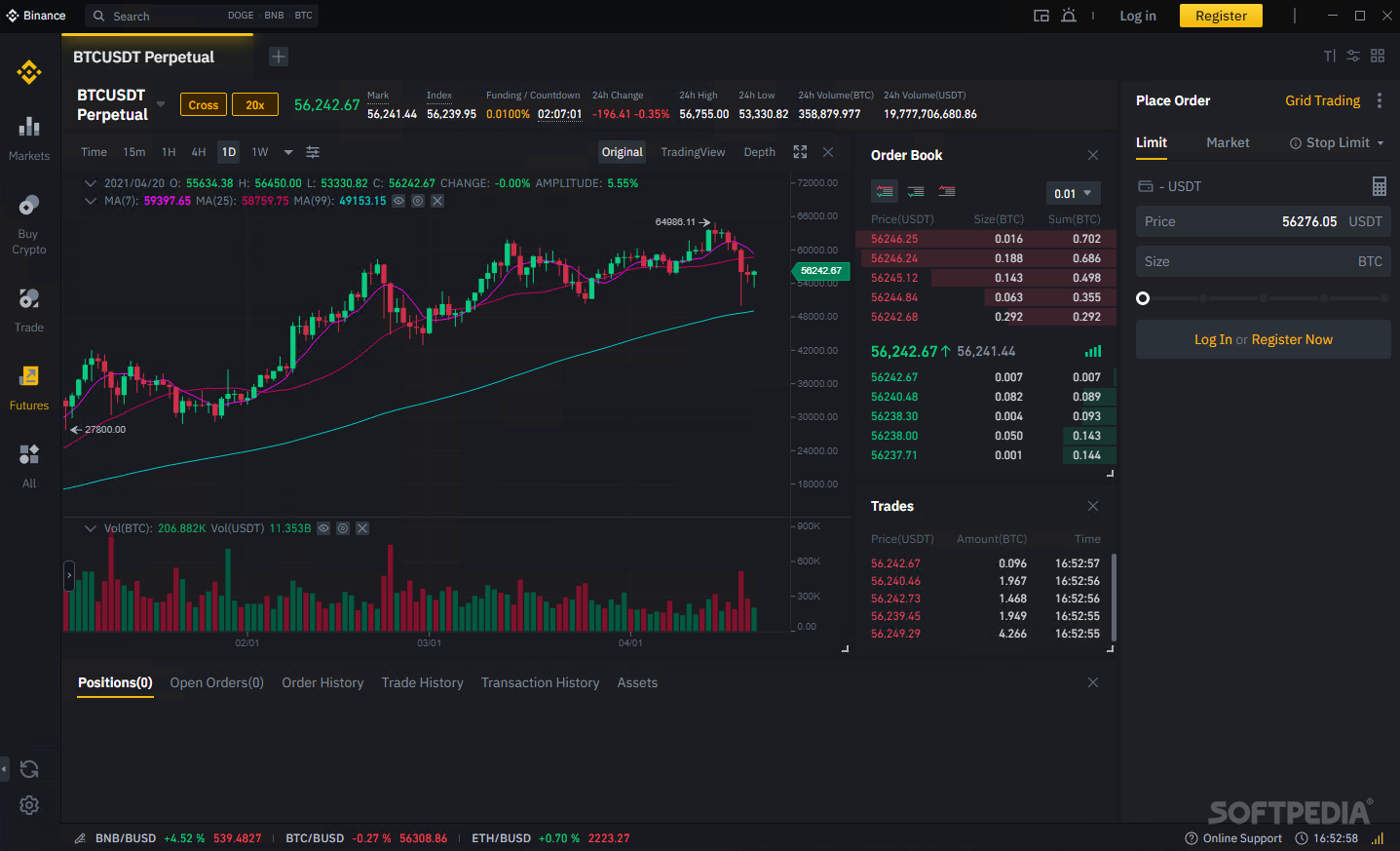Select the Market order tab
Image resolution: width=1400 pixels, height=851 pixels.
click(1228, 142)
